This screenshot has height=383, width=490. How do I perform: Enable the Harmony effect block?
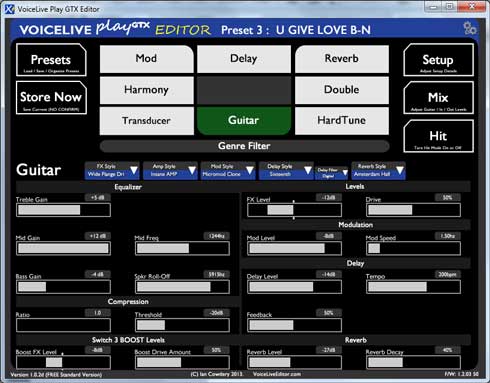[147, 90]
